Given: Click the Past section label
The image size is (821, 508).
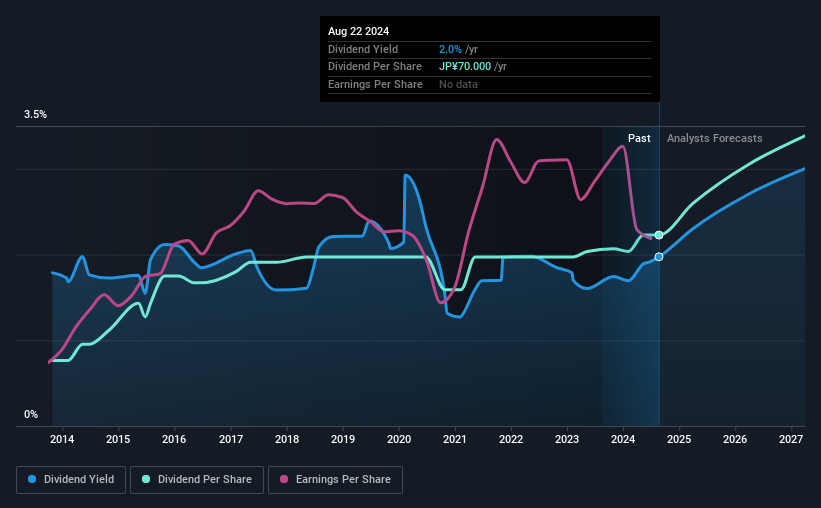Looking at the screenshot, I should click(x=639, y=139).
